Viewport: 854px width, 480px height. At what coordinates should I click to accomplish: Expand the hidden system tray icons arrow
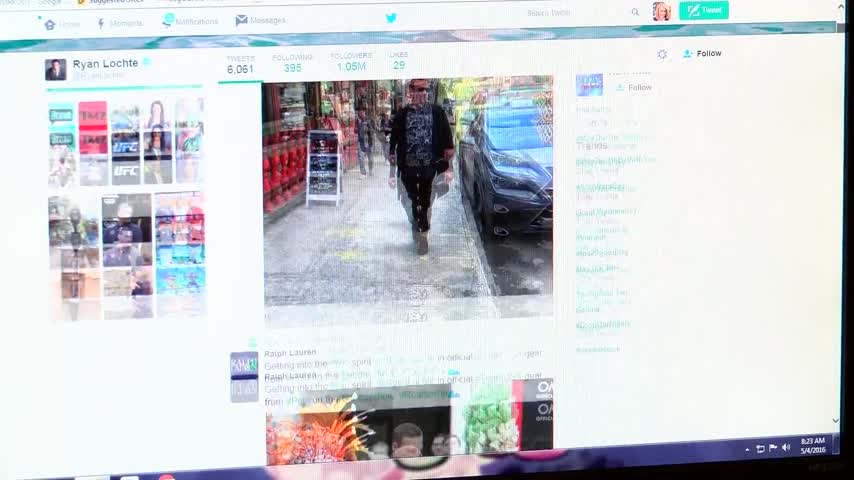click(747, 449)
